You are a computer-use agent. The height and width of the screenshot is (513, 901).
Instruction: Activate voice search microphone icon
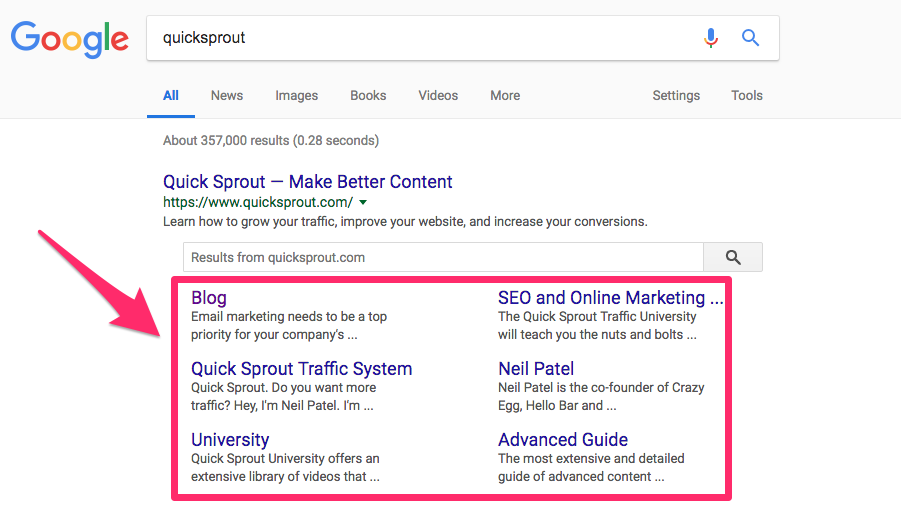coord(711,38)
